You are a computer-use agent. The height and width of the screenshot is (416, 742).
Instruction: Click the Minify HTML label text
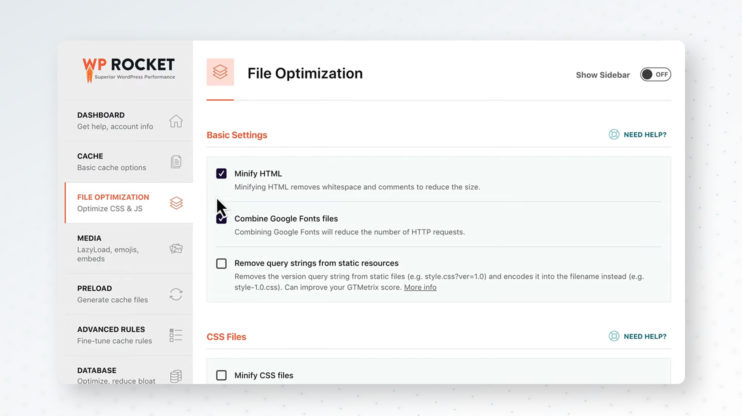(258, 174)
